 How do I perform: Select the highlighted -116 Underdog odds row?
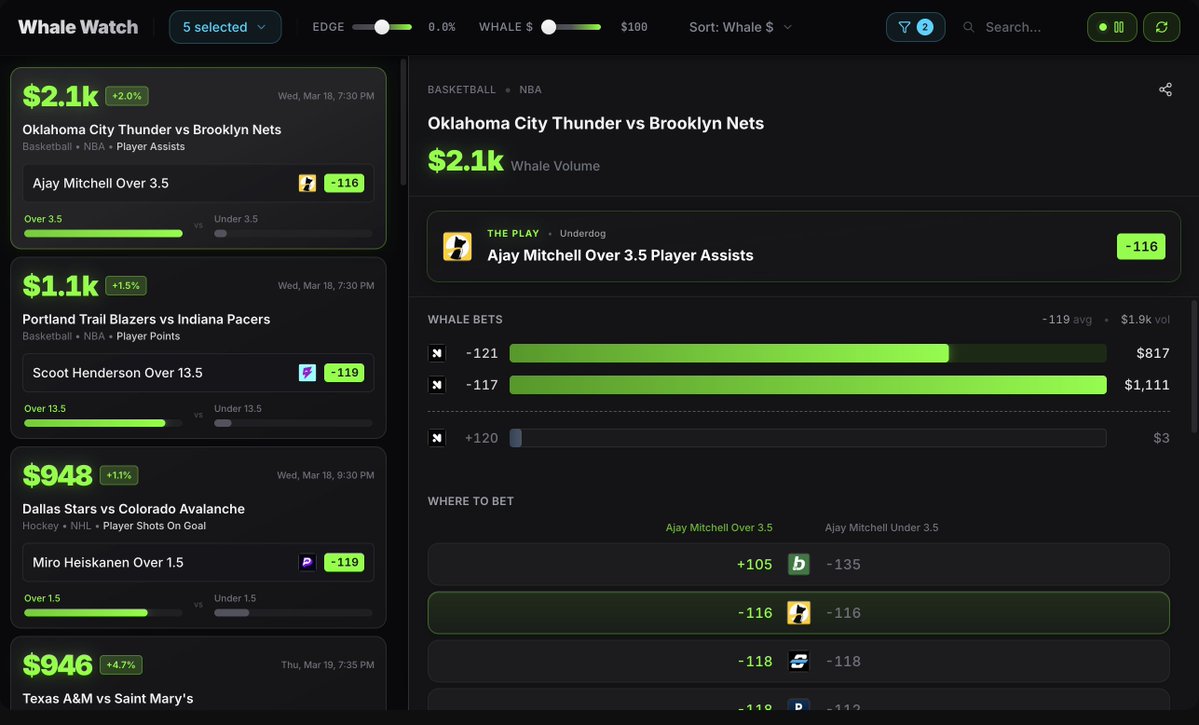click(x=798, y=613)
